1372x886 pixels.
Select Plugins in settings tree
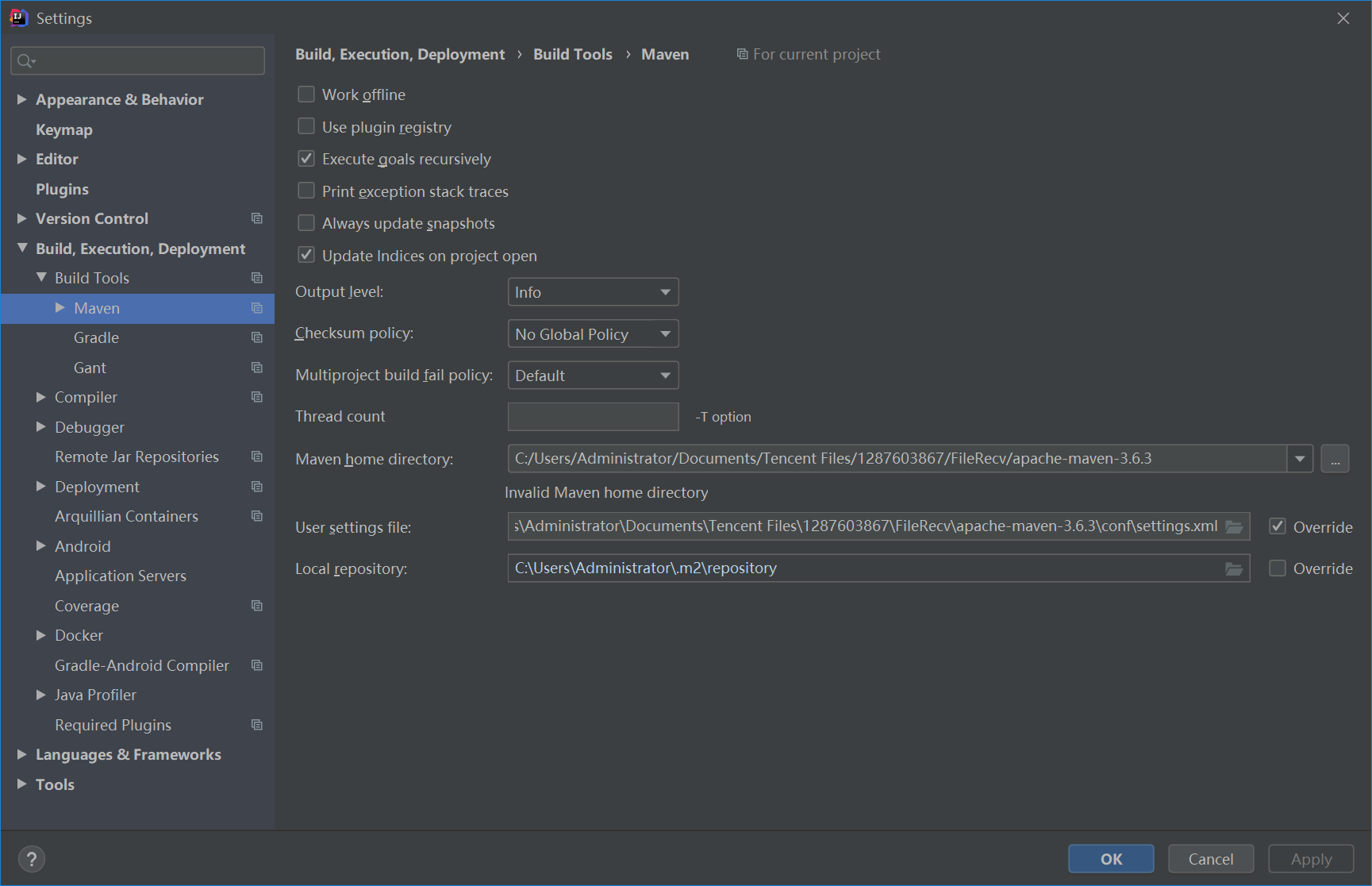point(62,189)
